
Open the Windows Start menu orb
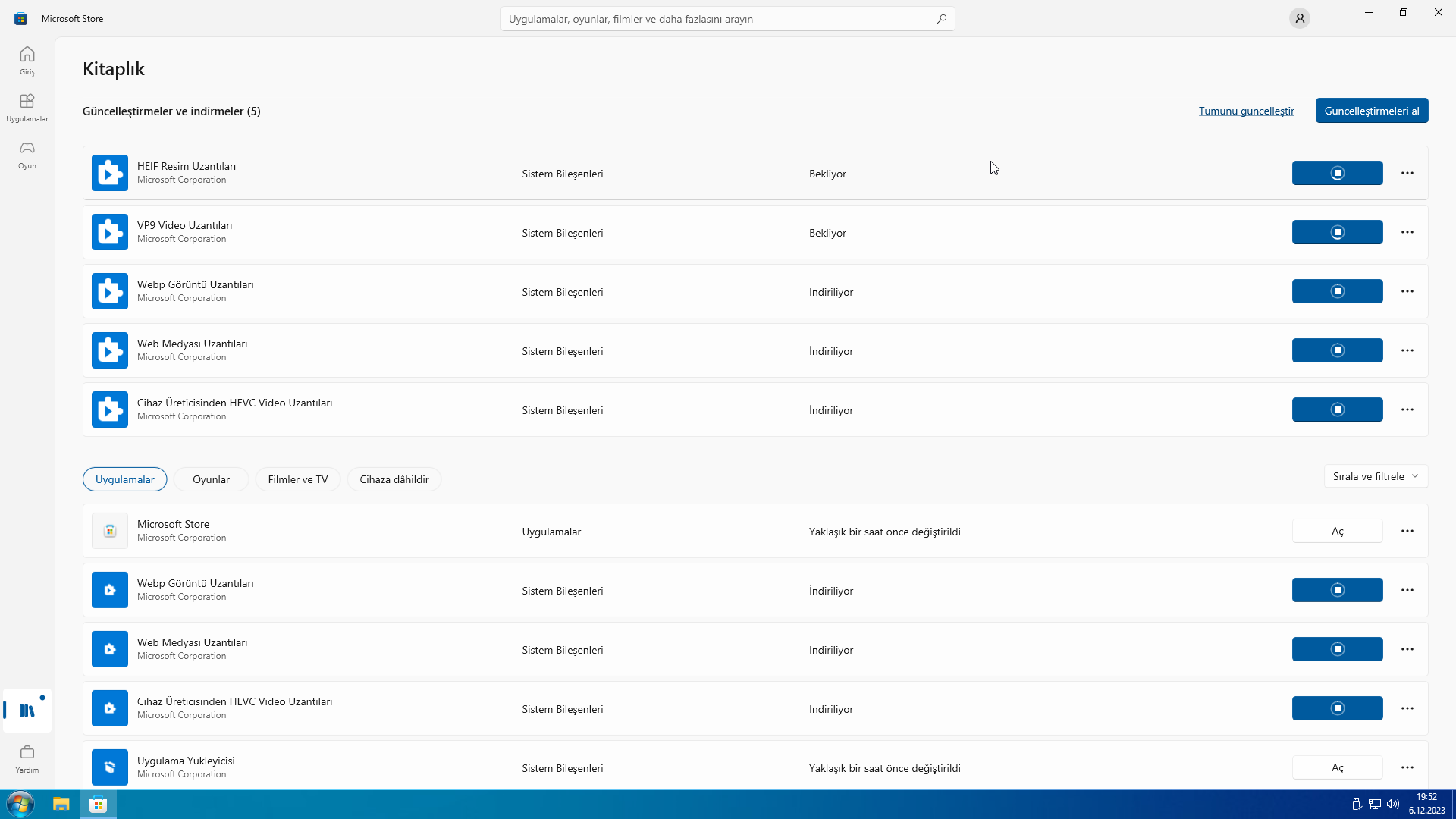(20, 804)
